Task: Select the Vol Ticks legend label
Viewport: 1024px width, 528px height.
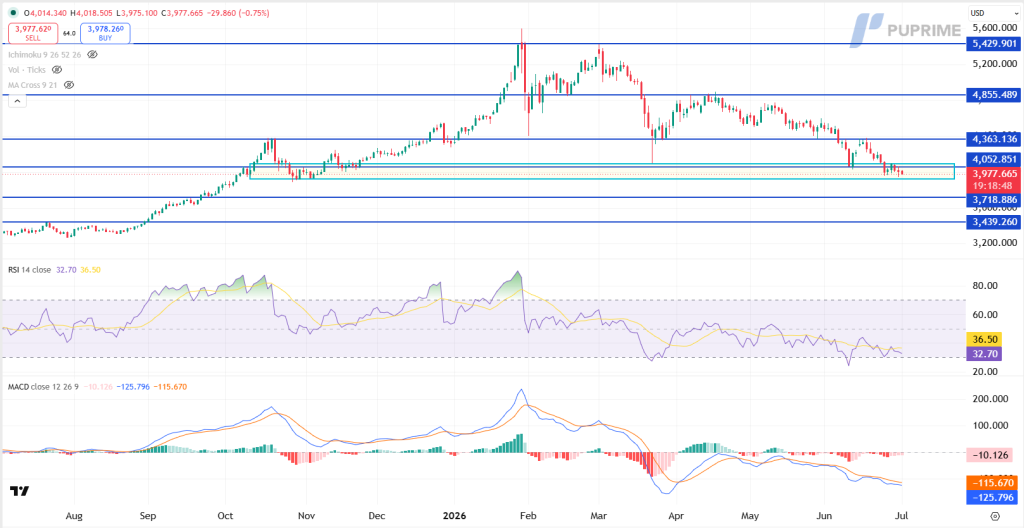Action: (x=28, y=69)
